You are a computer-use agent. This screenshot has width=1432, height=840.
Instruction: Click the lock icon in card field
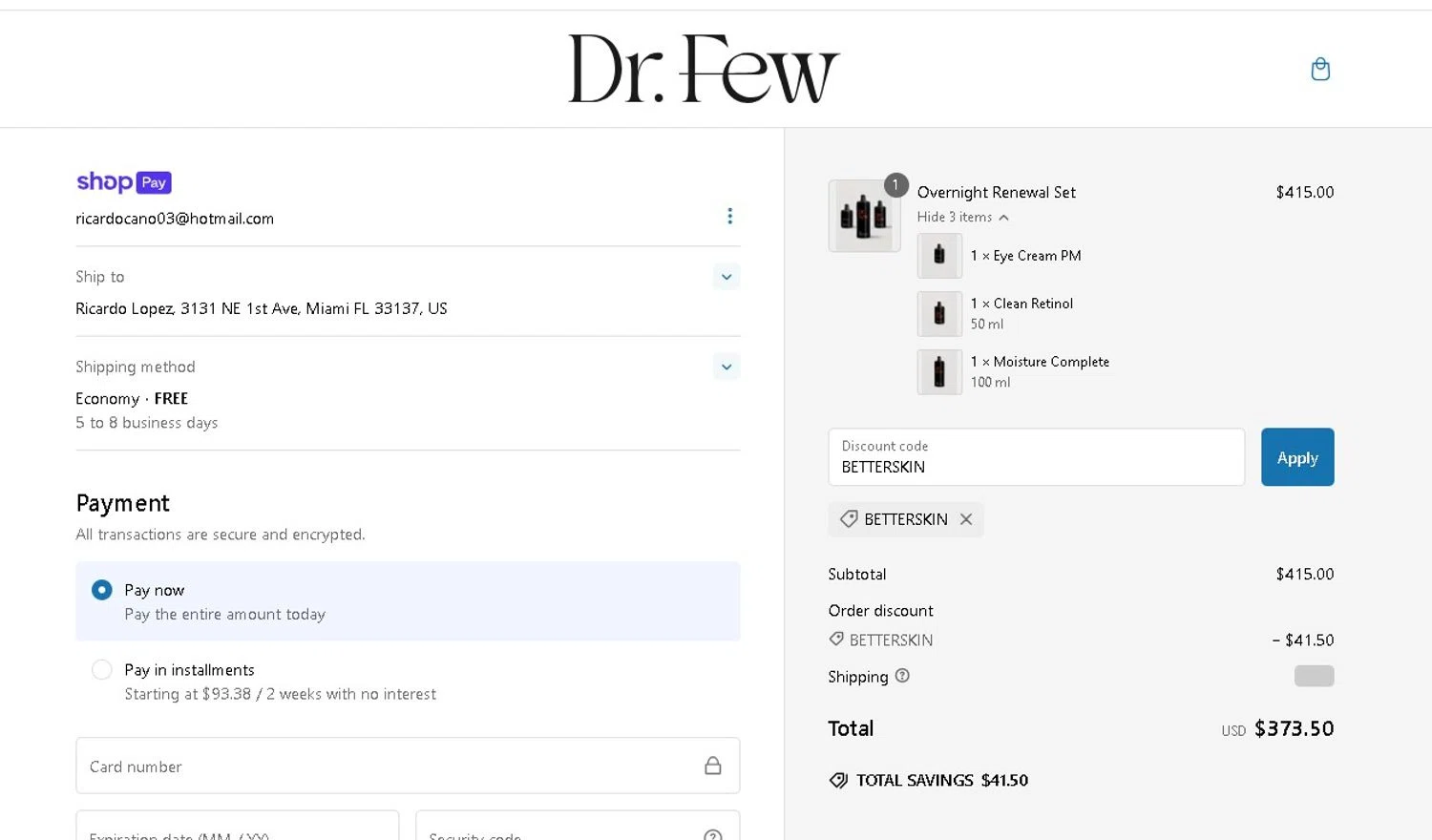point(713,766)
